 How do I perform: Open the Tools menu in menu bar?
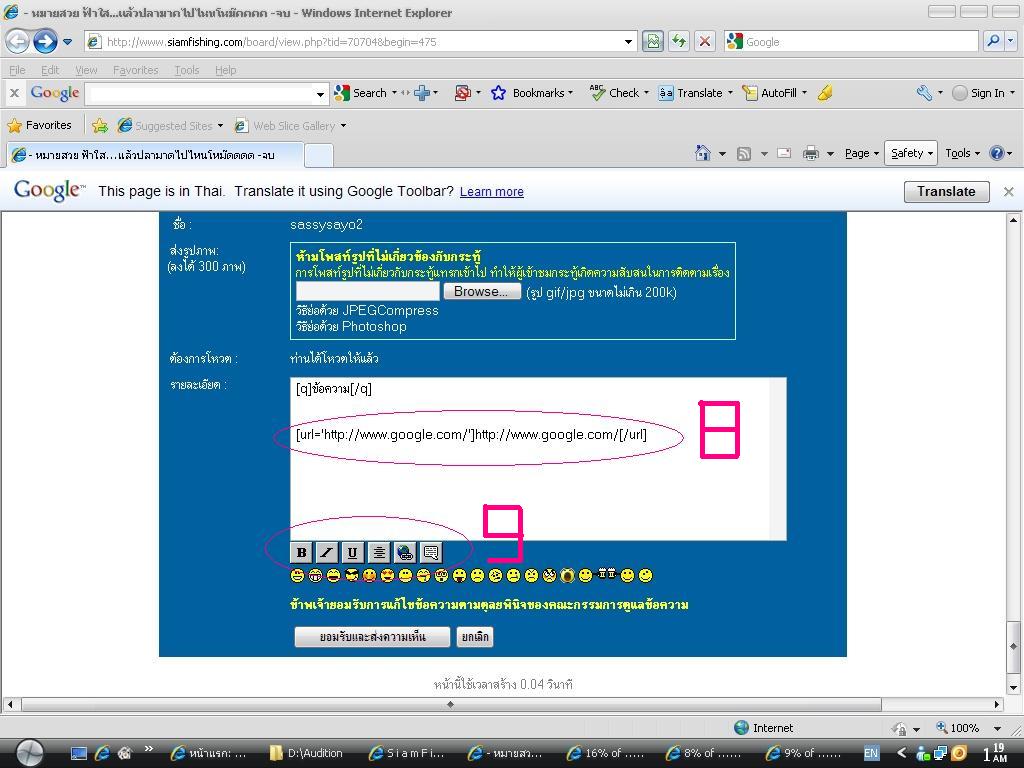[x=186, y=70]
